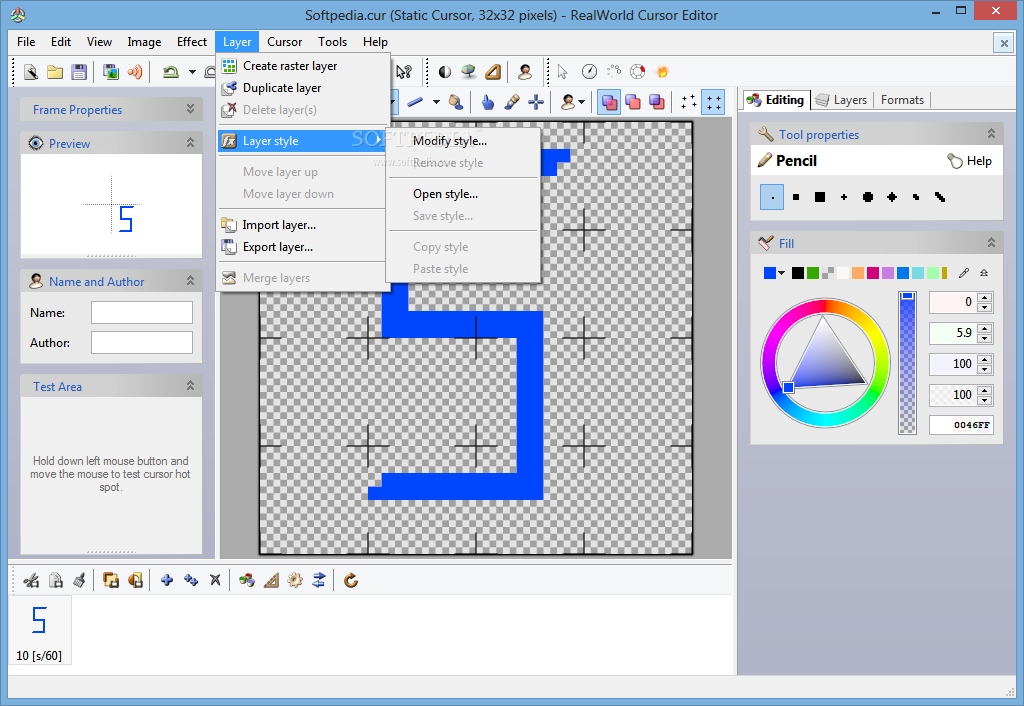Screen dimensions: 1024x706
Task: Click the single blue plus add frame icon
Action: 167,580
